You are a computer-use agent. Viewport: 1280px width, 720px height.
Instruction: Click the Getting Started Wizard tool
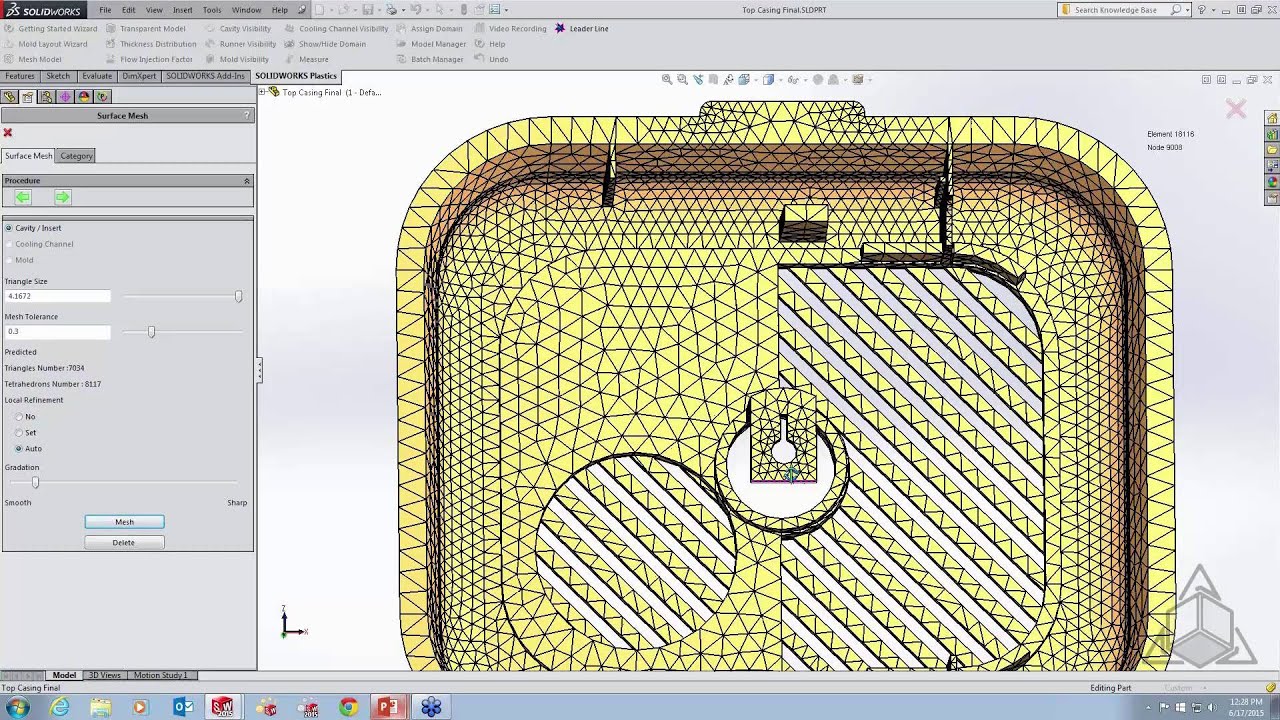click(51, 28)
